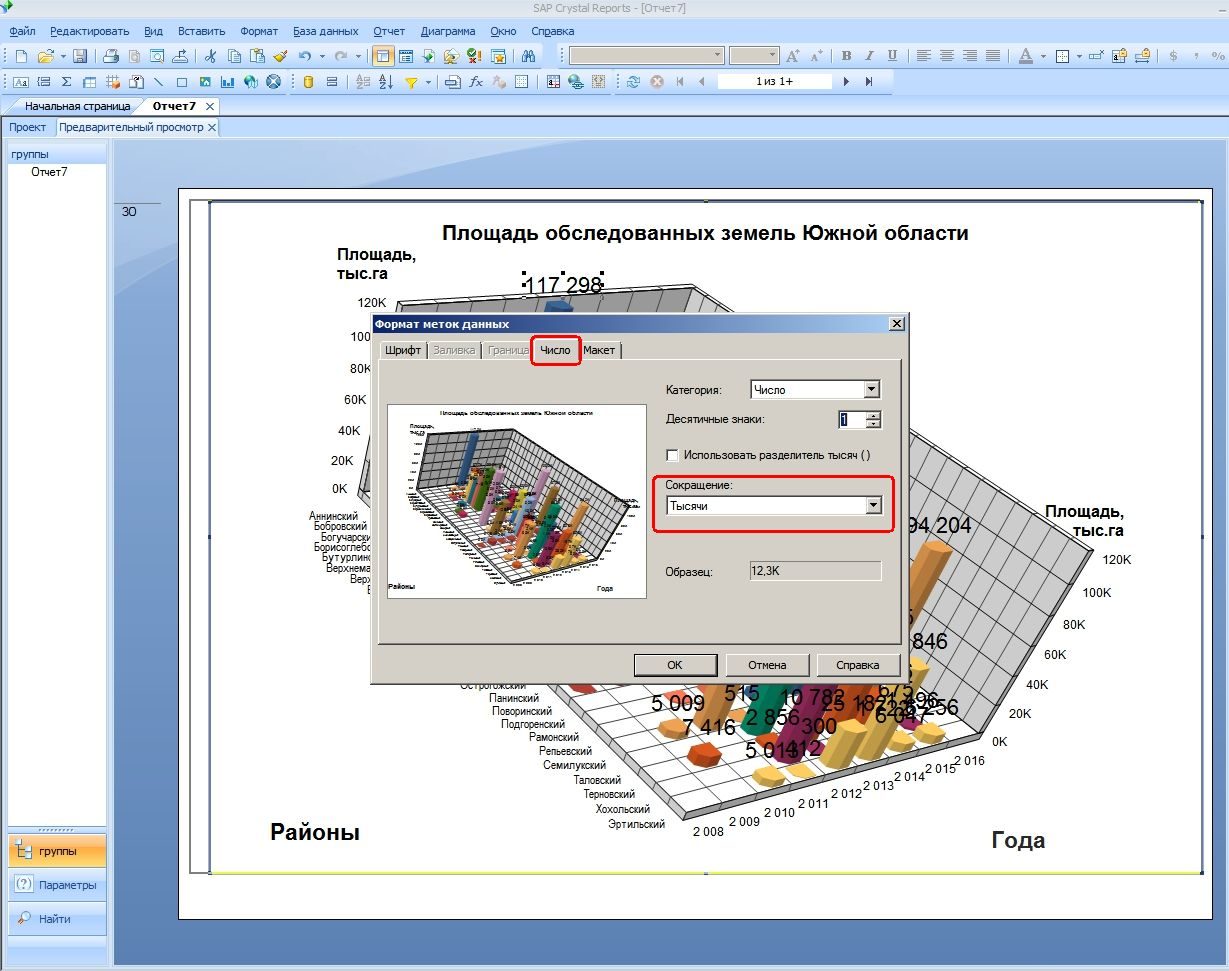The image size is (1229, 971).
Task: Click the font color icon
Action: point(1025,56)
